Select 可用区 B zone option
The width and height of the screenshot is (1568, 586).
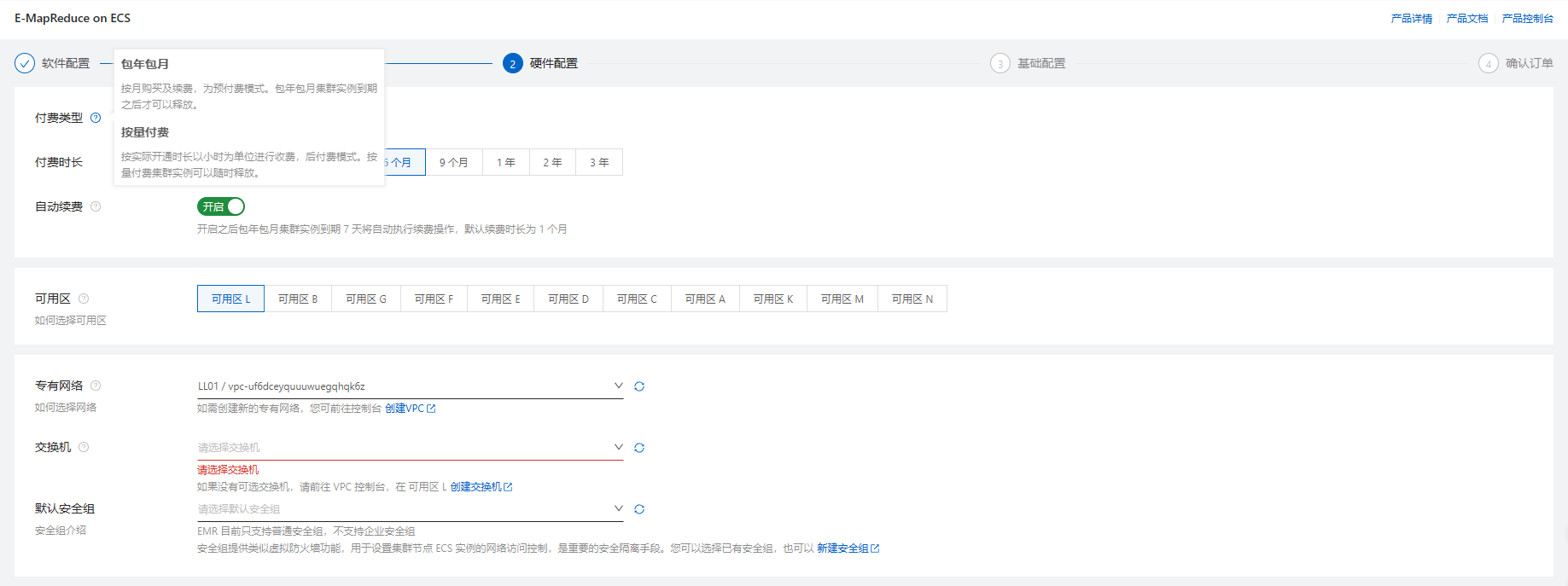298,299
